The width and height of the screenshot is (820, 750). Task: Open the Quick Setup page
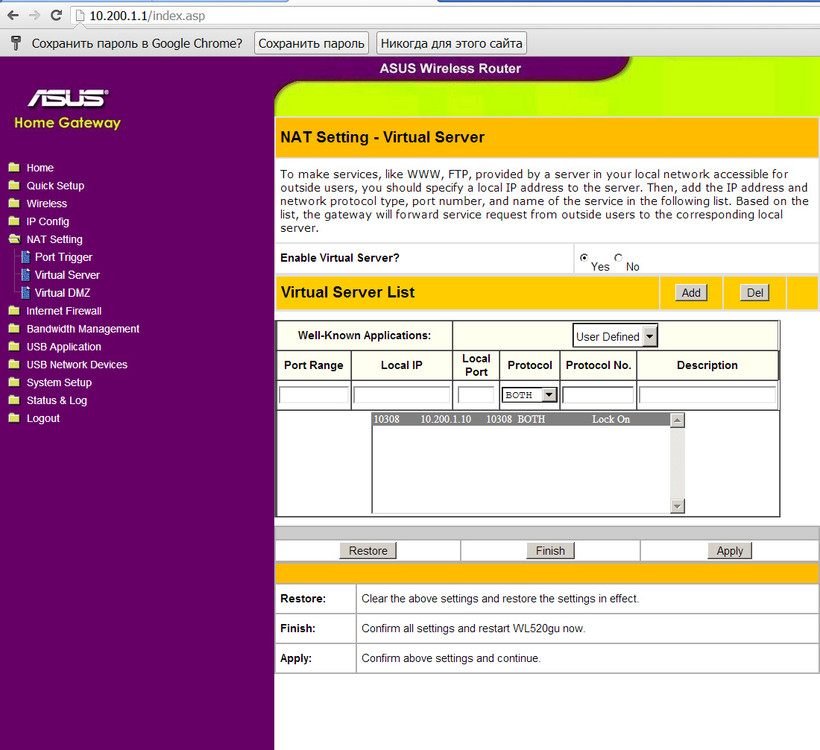[x=55, y=185]
